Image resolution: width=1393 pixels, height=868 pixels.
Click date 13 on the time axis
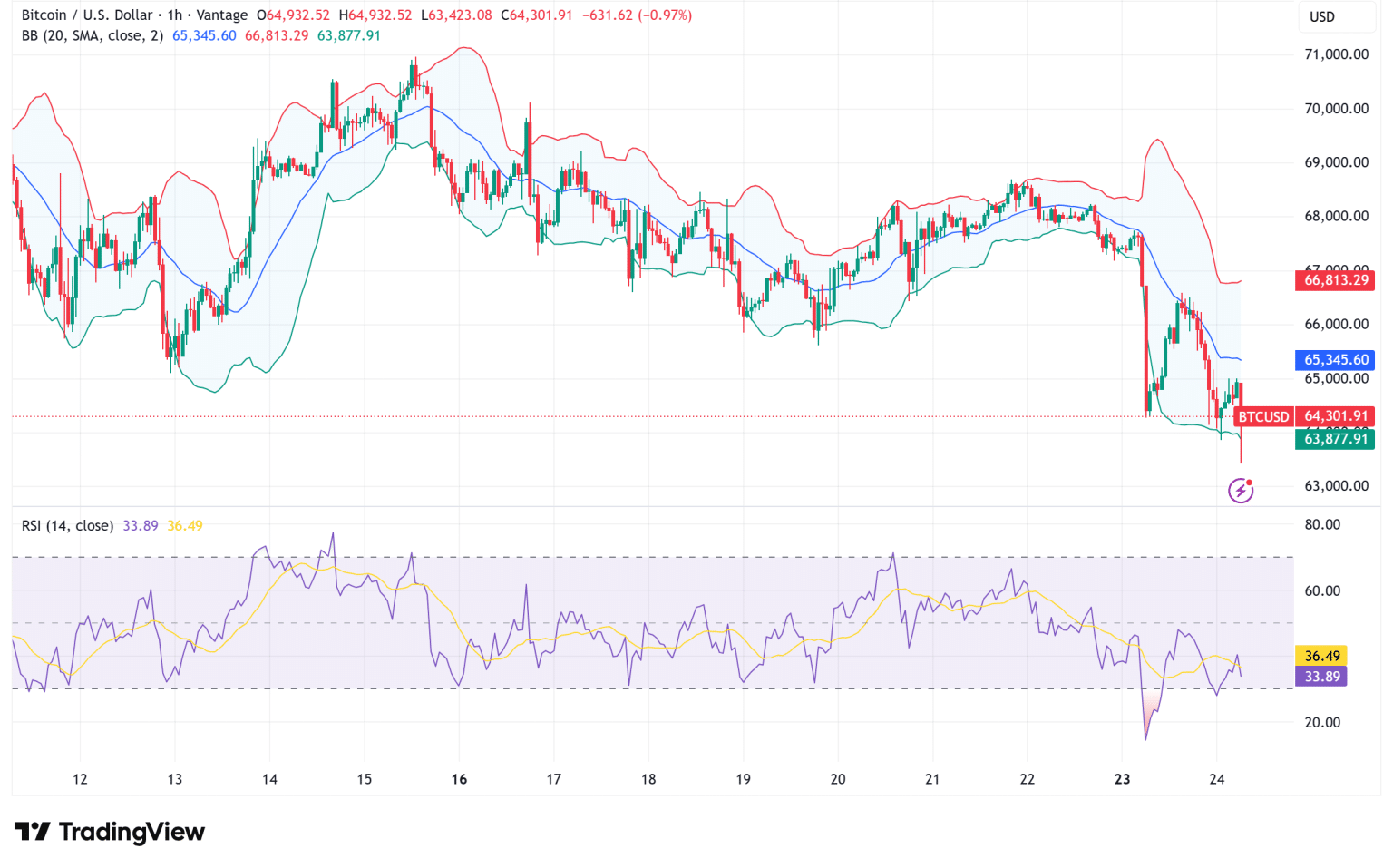coord(175,779)
